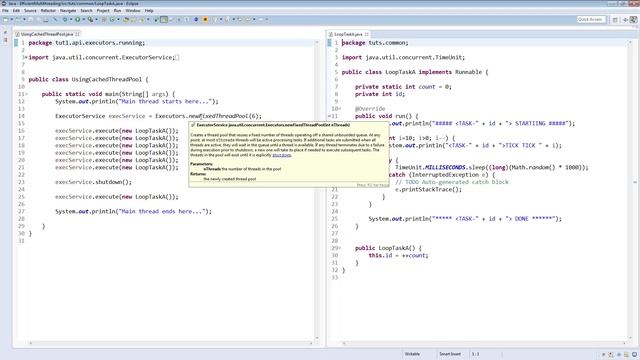Image resolution: width=640 pixels, height=360 pixels.
Task: Click the "private int id;" declaration
Action: (380, 94)
